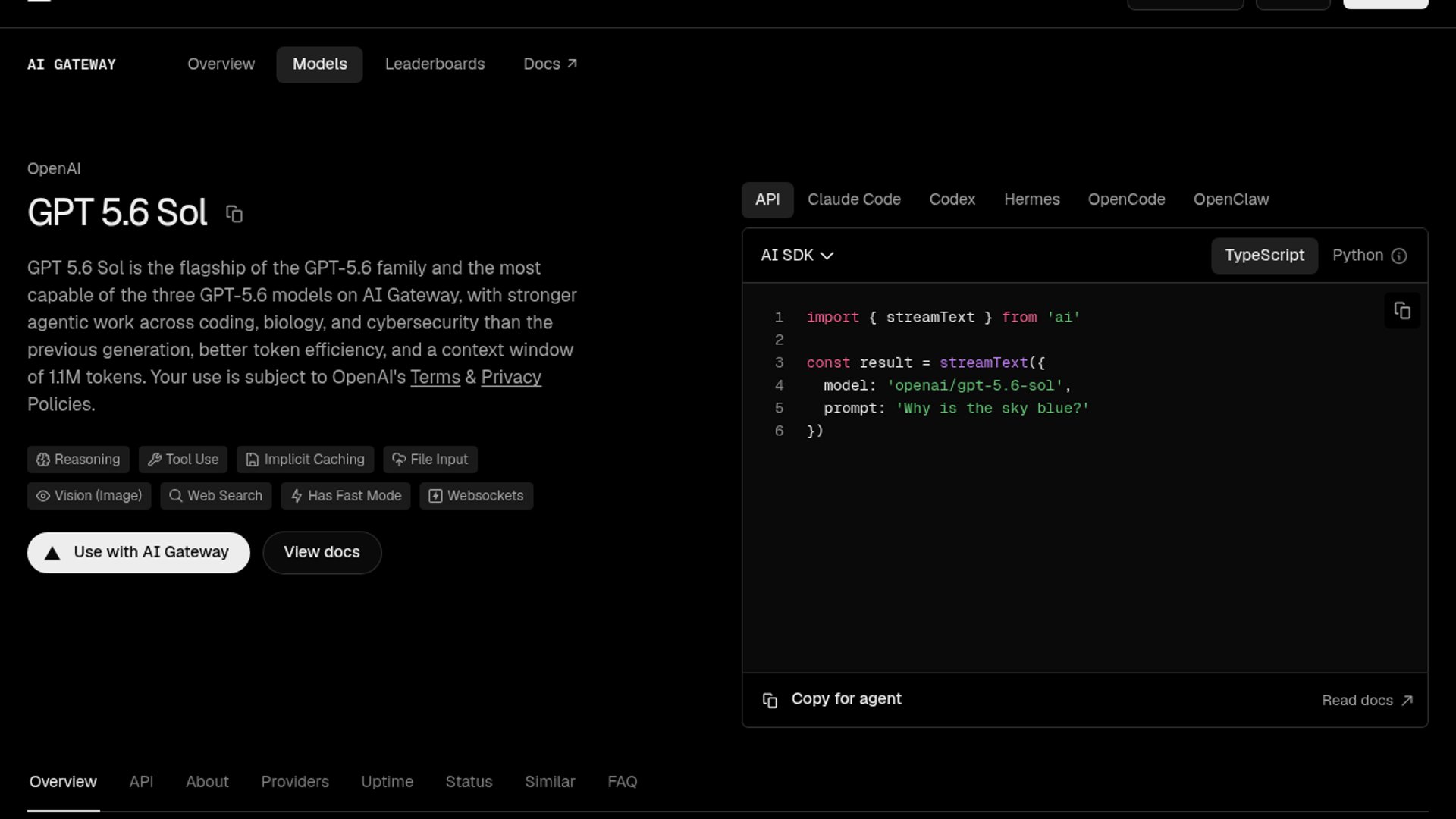Click the GPT 5.6 Sol heading
Image resolution: width=1456 pixels, height=819 pixels.
coord(118,213)
